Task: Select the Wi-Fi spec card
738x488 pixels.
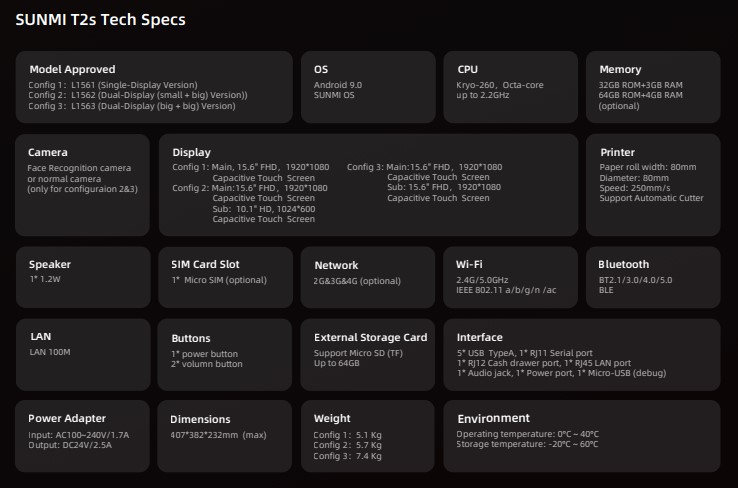Action: (x=510, y=277)
